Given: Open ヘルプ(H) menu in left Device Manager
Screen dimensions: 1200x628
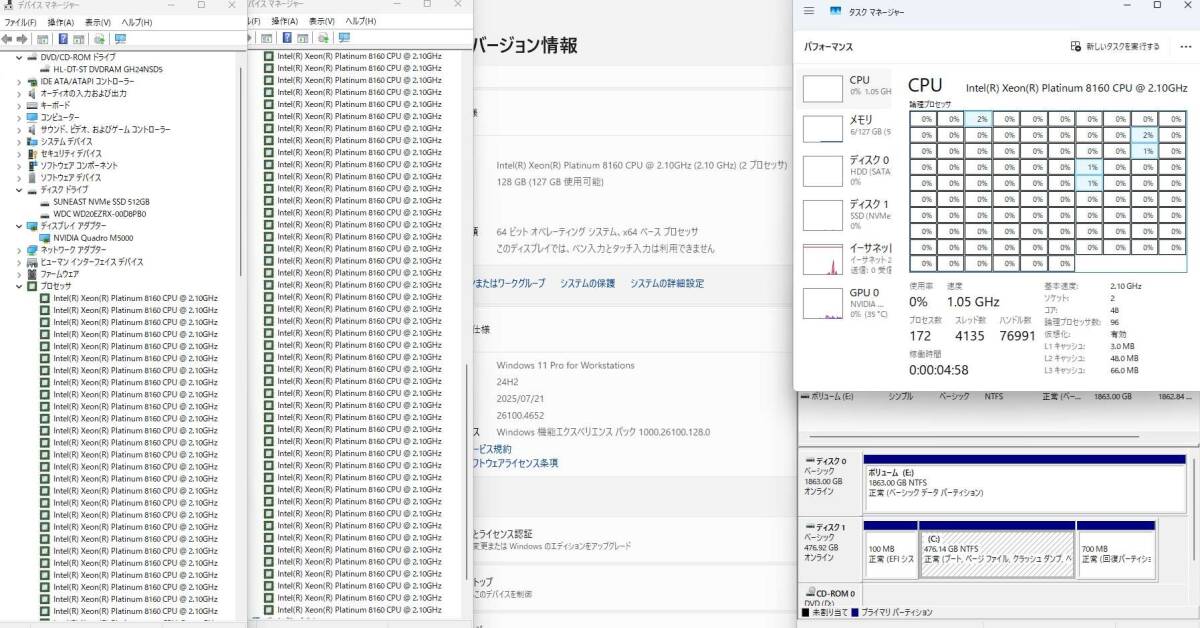Looking at the screenshot, I should click(136, 22).
